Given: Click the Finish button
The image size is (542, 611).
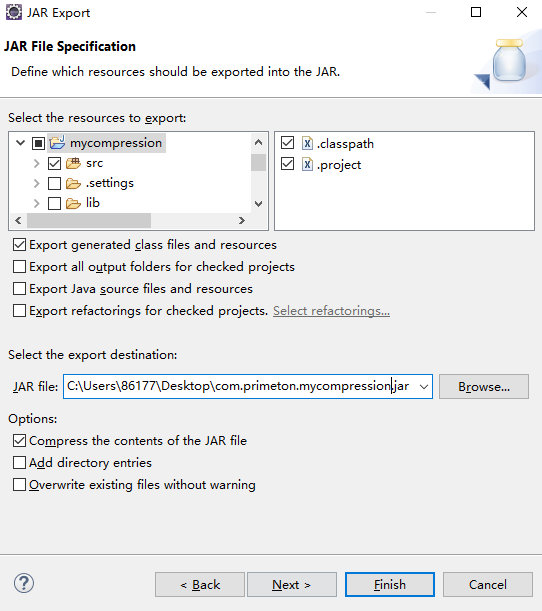Looking at the screenshot, I should point(390,585).
